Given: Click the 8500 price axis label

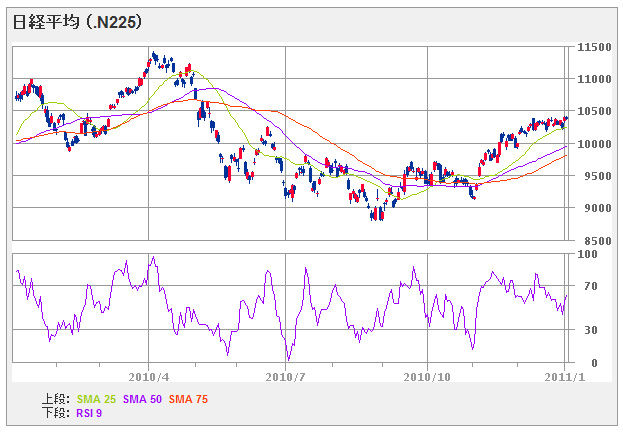Looking at the screenshot, I should (x=598, y=241).
